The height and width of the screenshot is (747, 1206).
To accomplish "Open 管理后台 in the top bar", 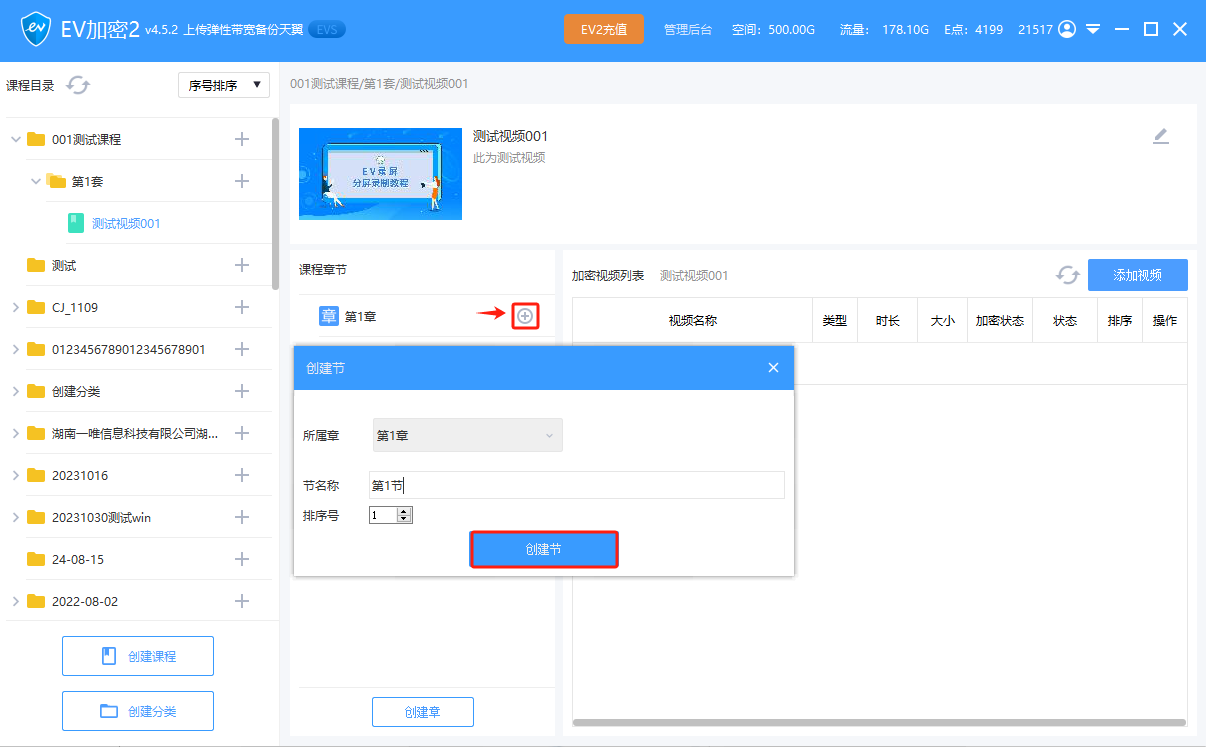I will tap(688, 30).
